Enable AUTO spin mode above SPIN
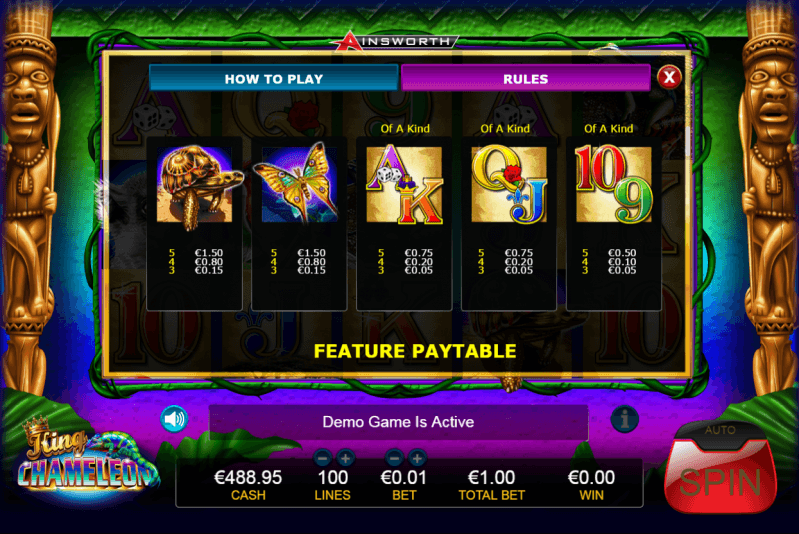This screenshot has height=534, width=799. (x=720, y=431)
